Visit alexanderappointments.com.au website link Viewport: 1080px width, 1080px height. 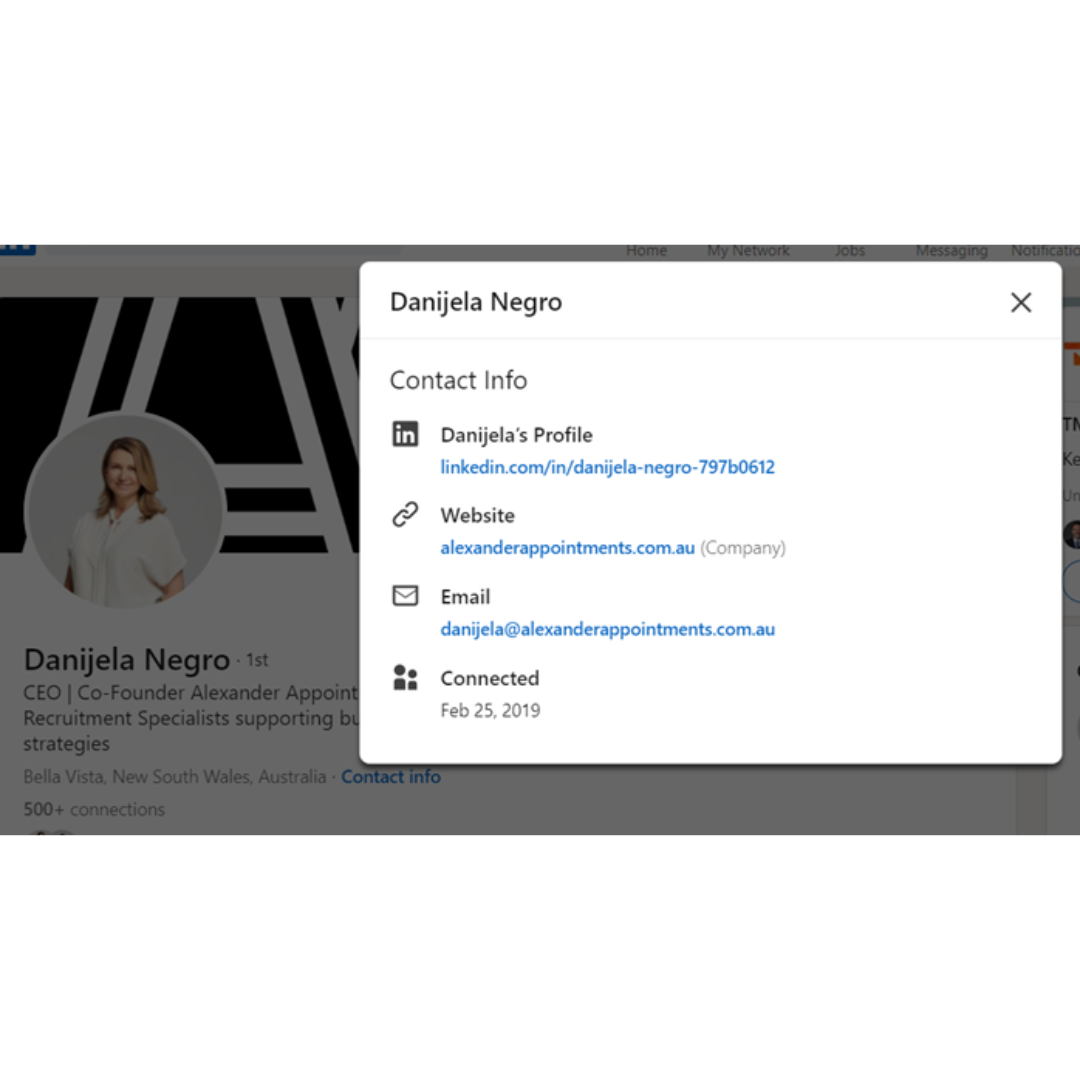568,548
